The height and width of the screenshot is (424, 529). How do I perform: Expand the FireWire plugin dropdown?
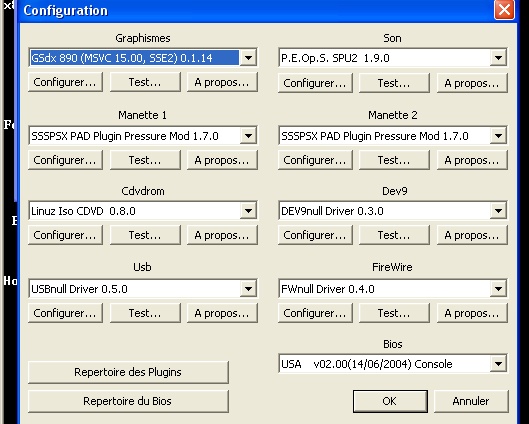coord(498,289)
